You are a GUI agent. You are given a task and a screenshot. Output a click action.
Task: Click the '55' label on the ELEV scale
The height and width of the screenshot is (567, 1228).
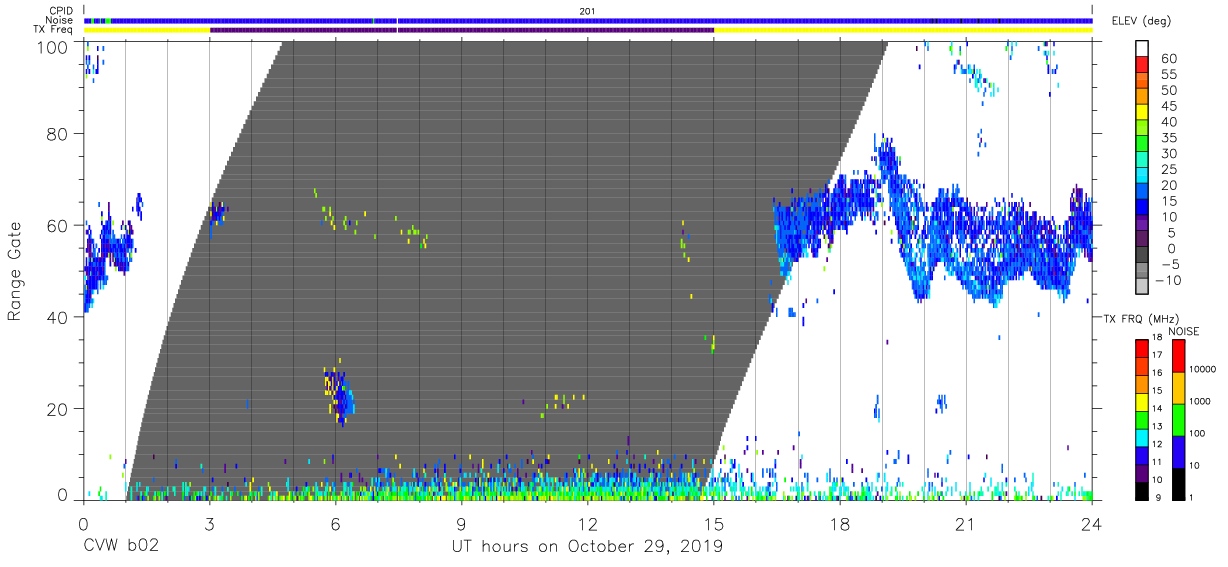pos(1168,75)
